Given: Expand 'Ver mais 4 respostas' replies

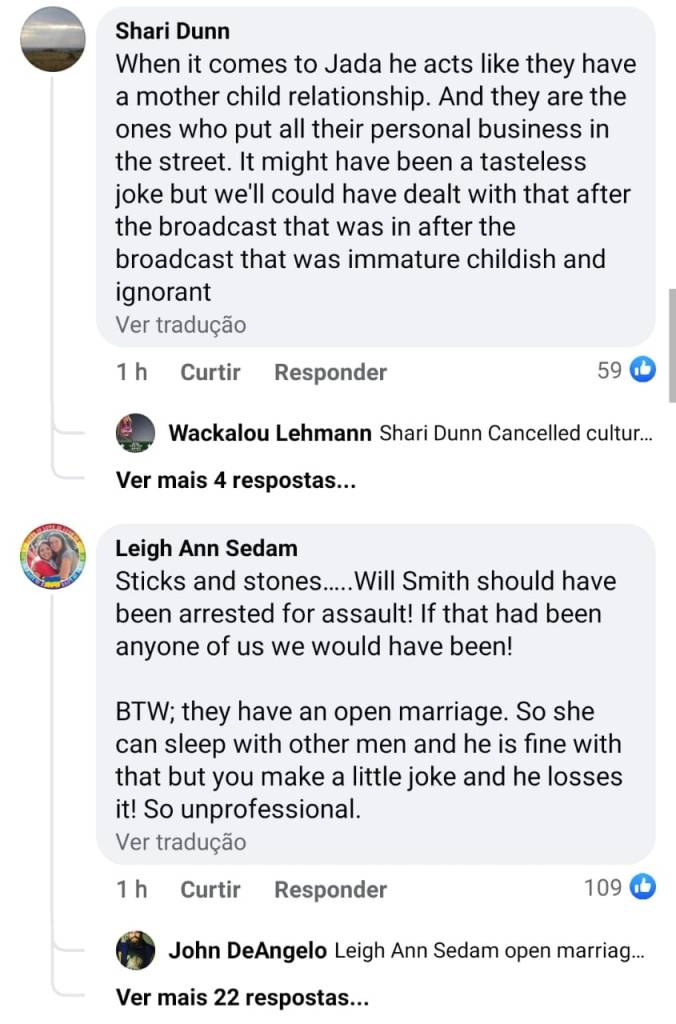Looking at the screenshot, I should point(236,481).
